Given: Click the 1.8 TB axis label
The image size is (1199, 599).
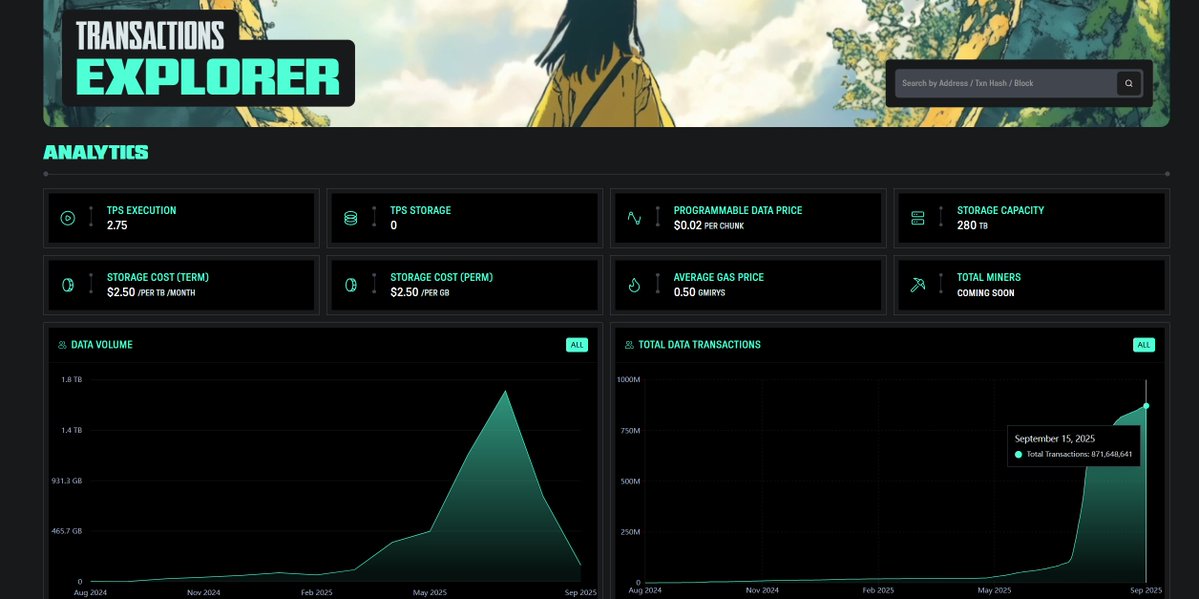Looking at the screenshot, I should pos(72,379).
